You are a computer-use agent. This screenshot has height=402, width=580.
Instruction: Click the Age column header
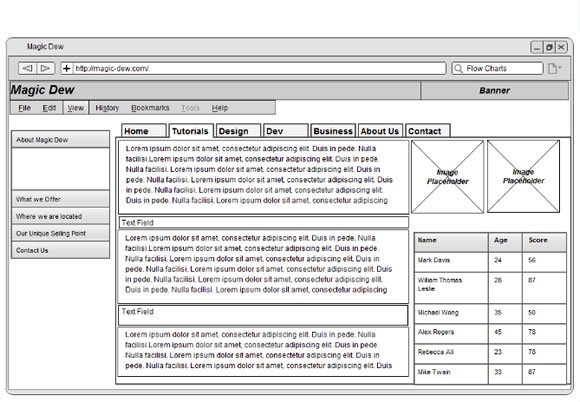click(x=505, y=242)
